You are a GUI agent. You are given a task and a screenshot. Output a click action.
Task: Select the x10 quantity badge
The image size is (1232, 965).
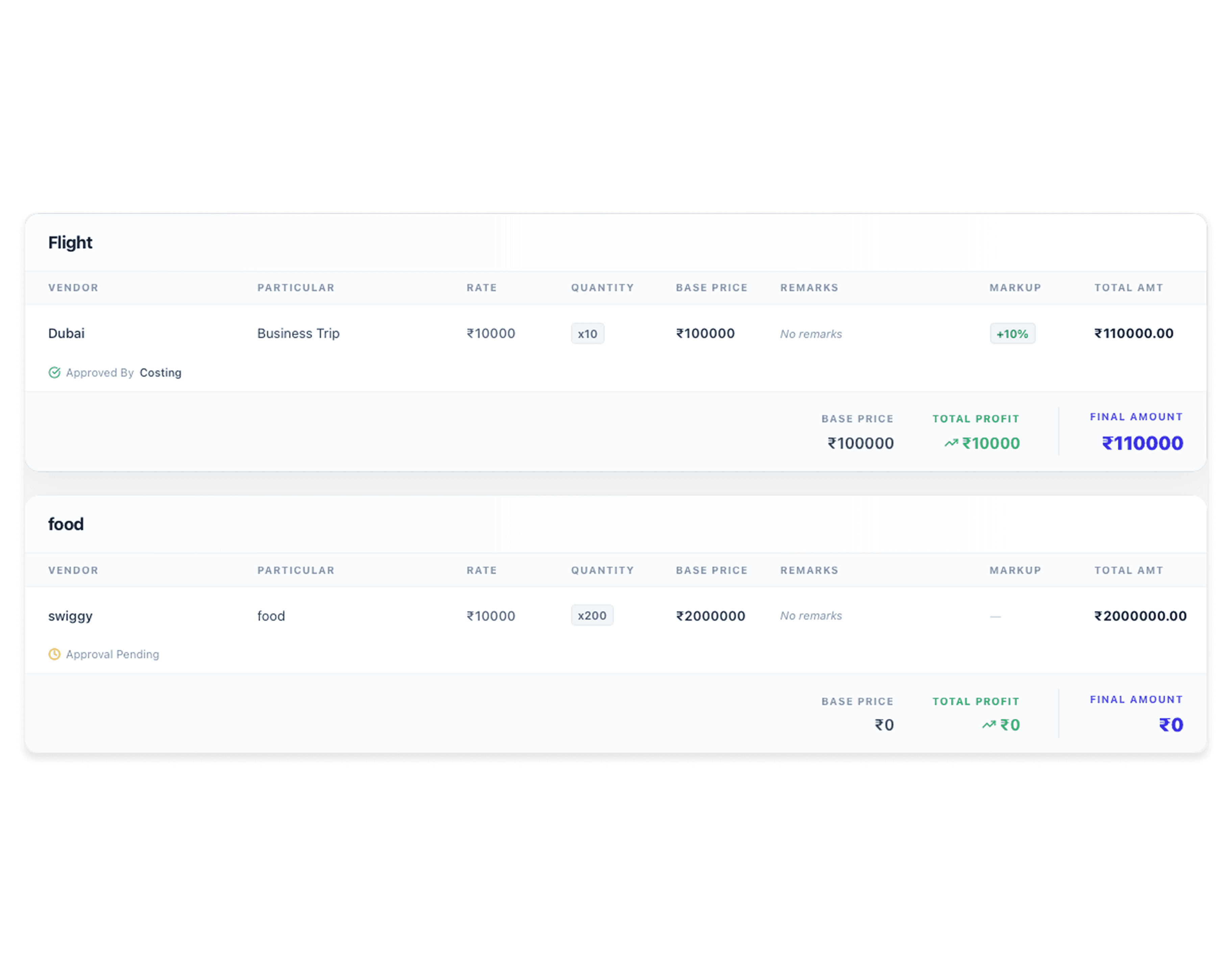(x=588, y=333)
